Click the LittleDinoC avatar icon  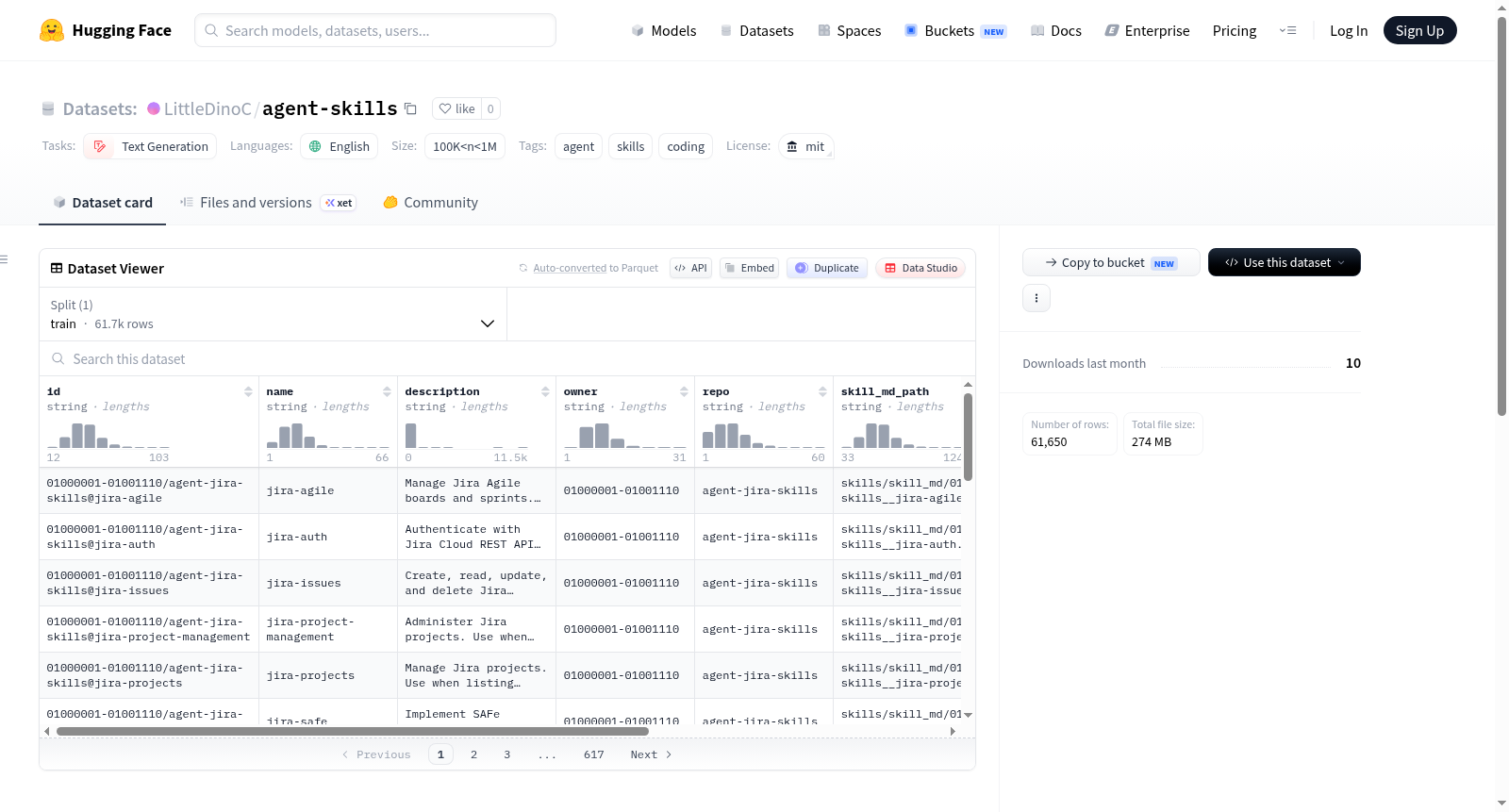pos(154,108)
